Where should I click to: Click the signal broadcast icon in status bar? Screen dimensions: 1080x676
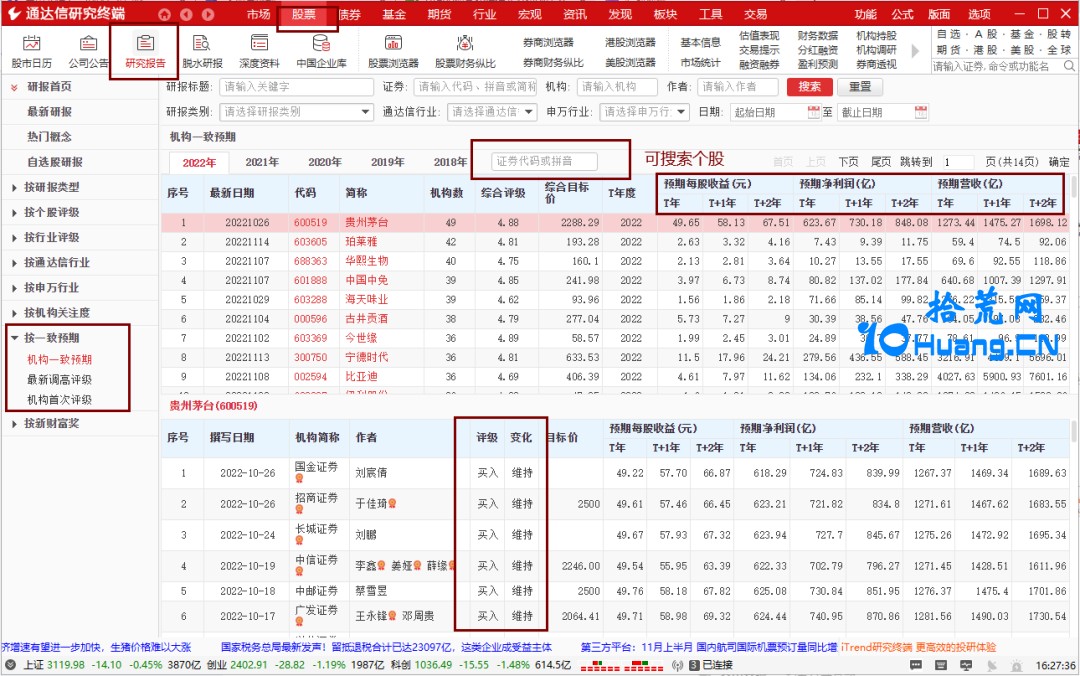[x=678, y=665]
